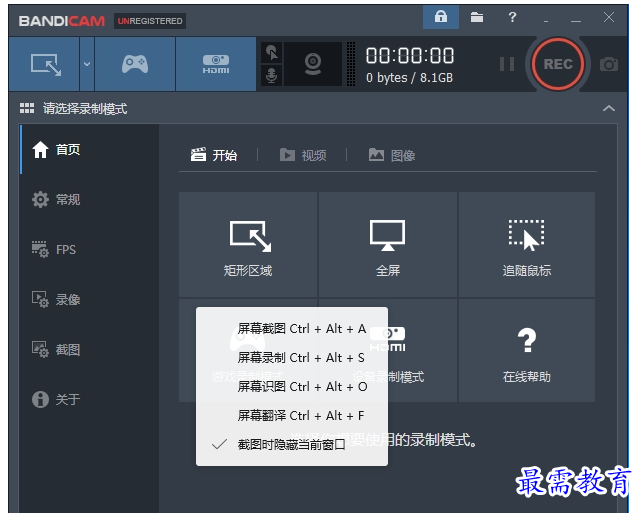Take a screenshot with the camera icon
The height and width of the screenshot is (513, 640).
pyautogui.click(x=609, y=64)
